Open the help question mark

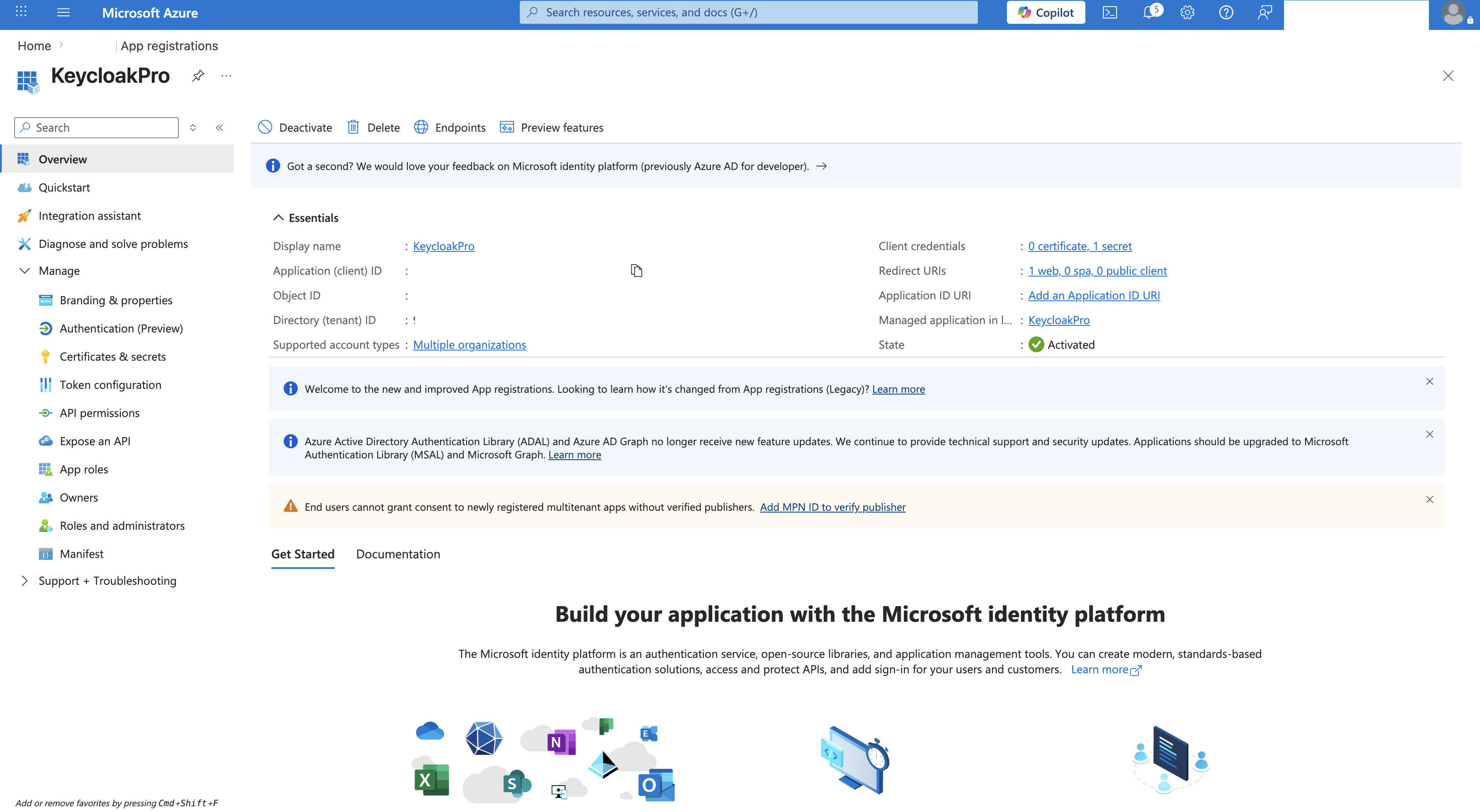point(1226,12)
